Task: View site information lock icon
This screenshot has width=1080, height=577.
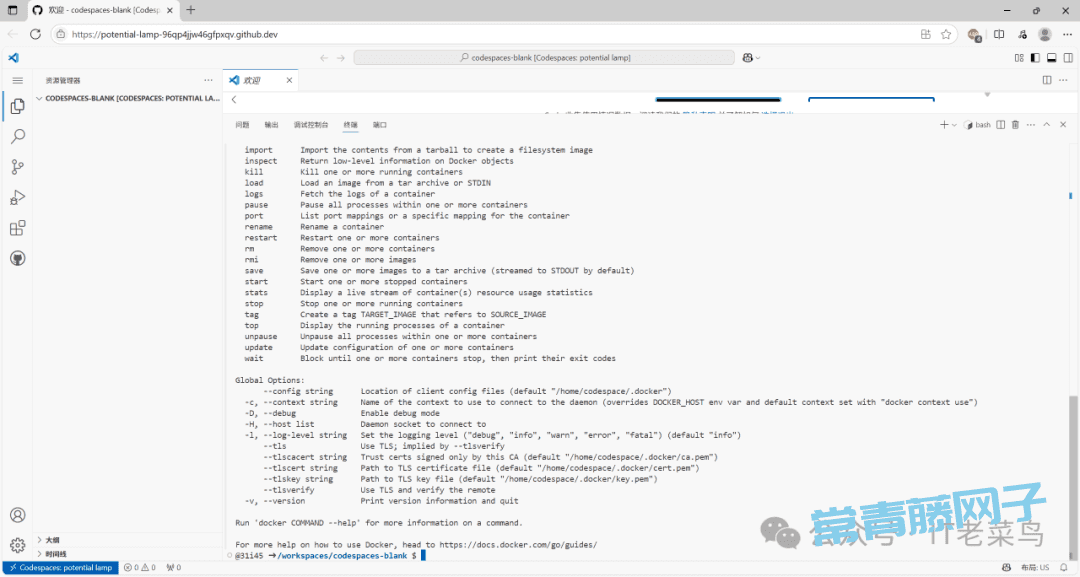Action: pos(61,34)
